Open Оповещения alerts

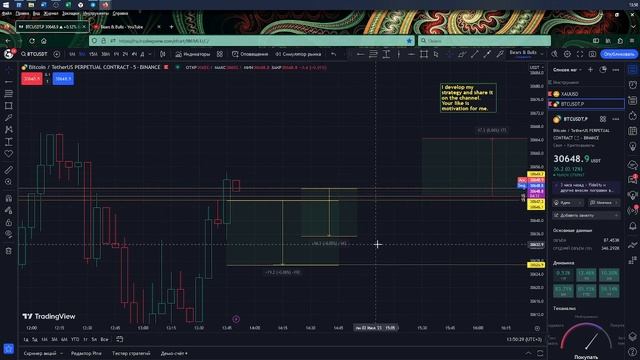[x=250, y=54]
